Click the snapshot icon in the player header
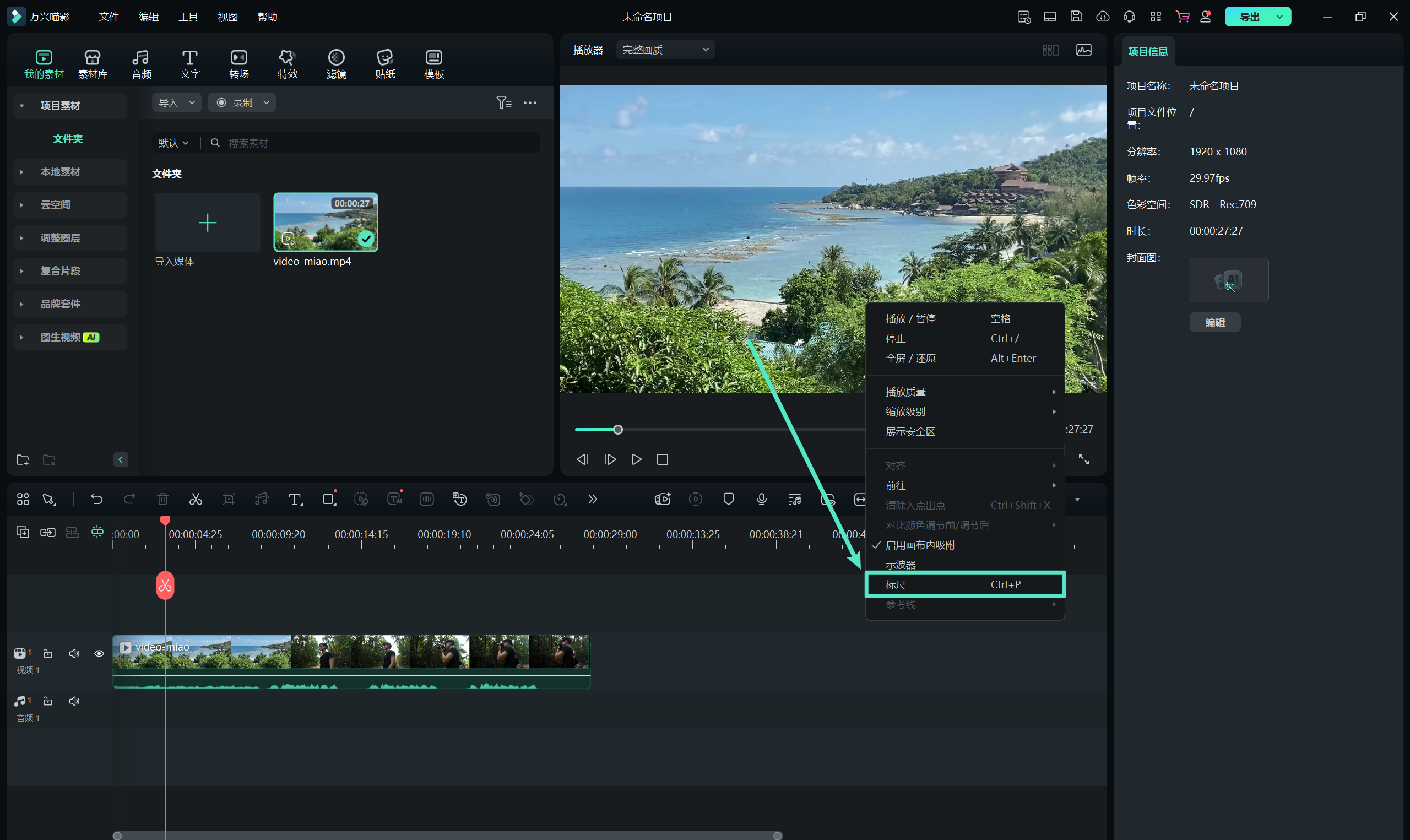Screen dimensions: 1410x840 tap(1083, 50)
